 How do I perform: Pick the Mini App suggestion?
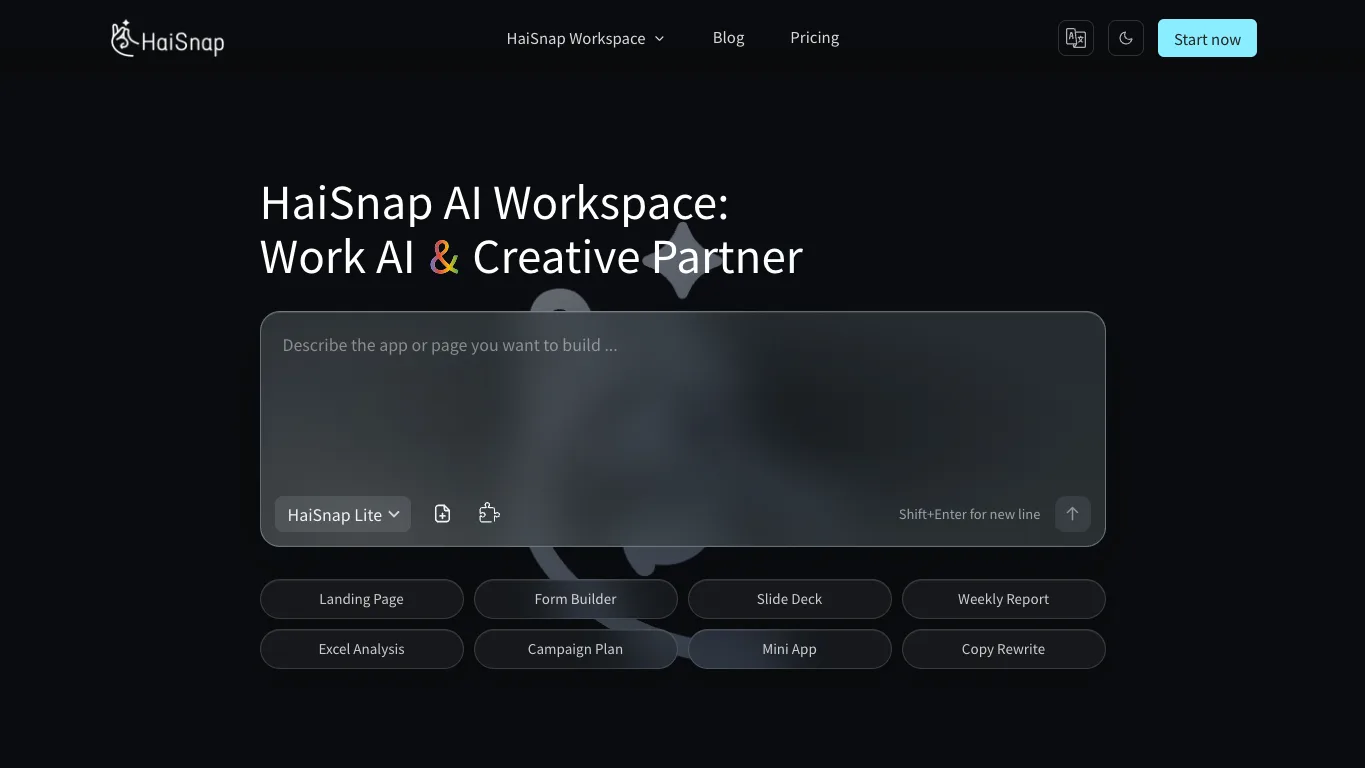coord(790,649)
